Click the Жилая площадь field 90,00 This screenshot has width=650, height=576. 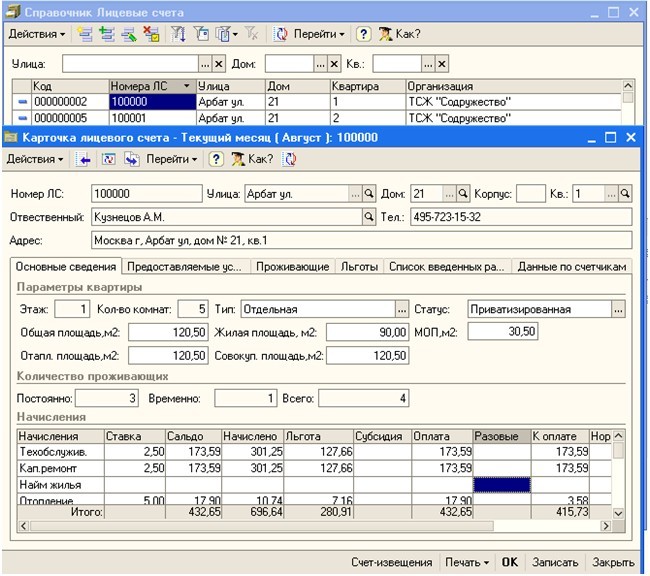[x=367, y=333]
